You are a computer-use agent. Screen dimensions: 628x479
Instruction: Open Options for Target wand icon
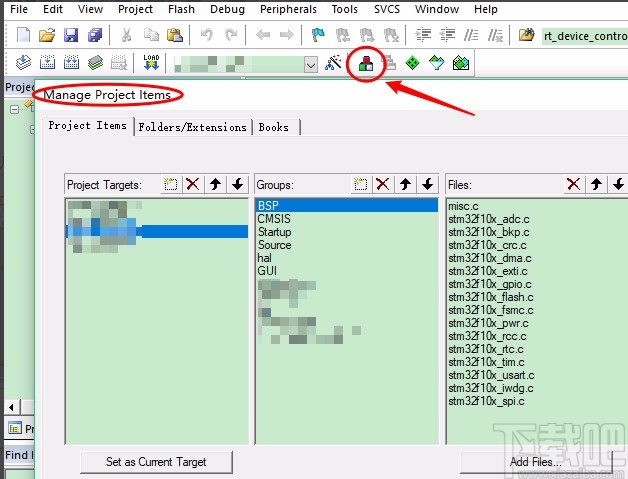[333, 63]
